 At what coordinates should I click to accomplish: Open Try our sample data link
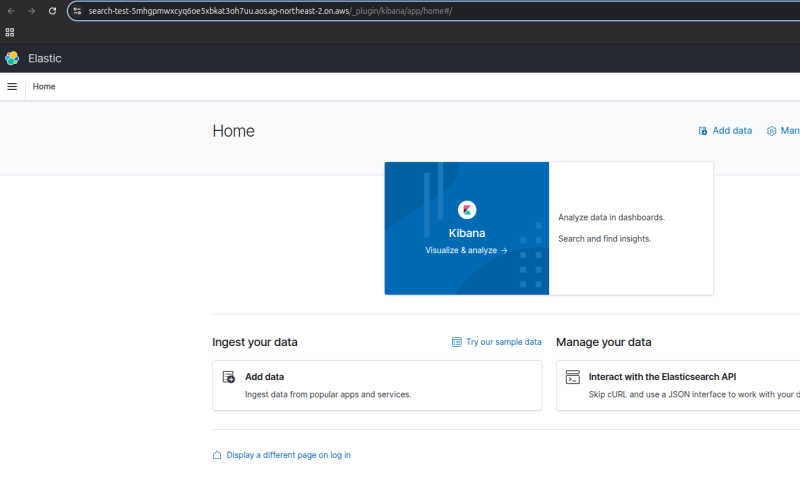pyautogui.click(x=503, y=342)
